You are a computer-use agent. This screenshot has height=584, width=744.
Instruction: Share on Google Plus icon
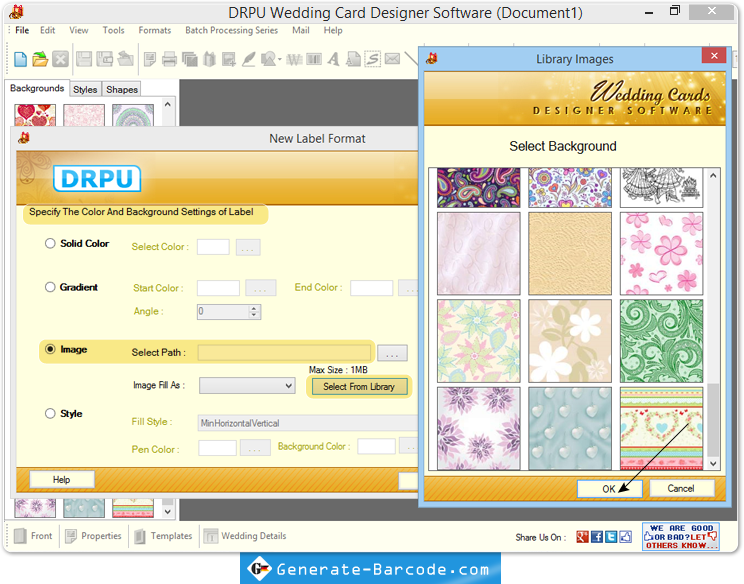pos(582,537)
